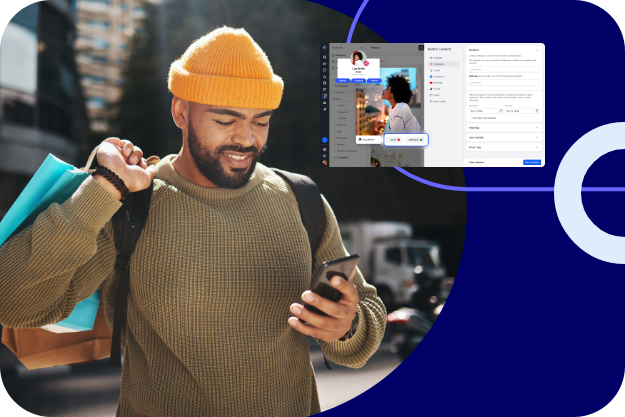The height and width of the screenshot is (417, 625).
Task: Open the start date calendar icon
Action: point(500,111)
